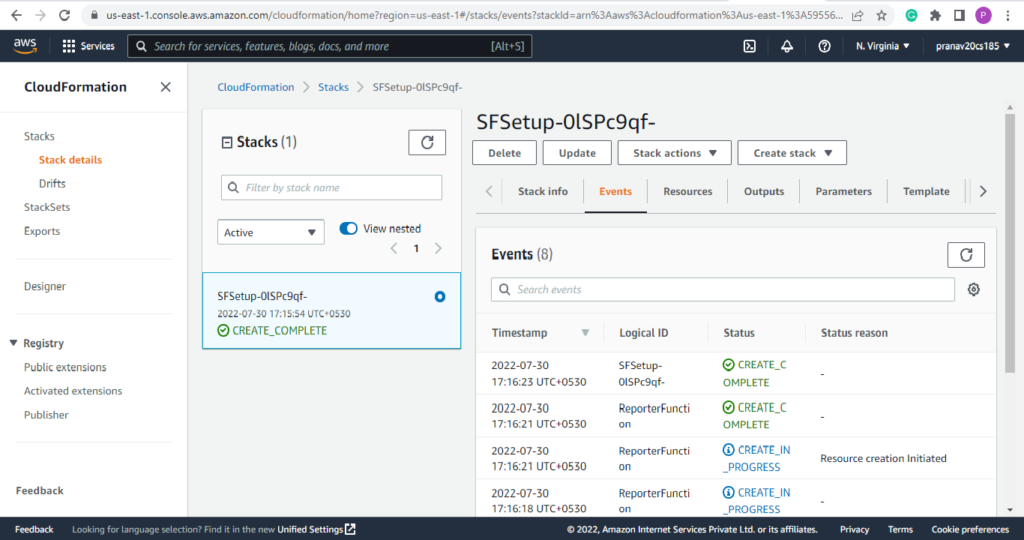1024x540 pixels.
Task: Select the SFSetup-0lSPc9qf- stack radio button
Action: click(x=440, y=296)
